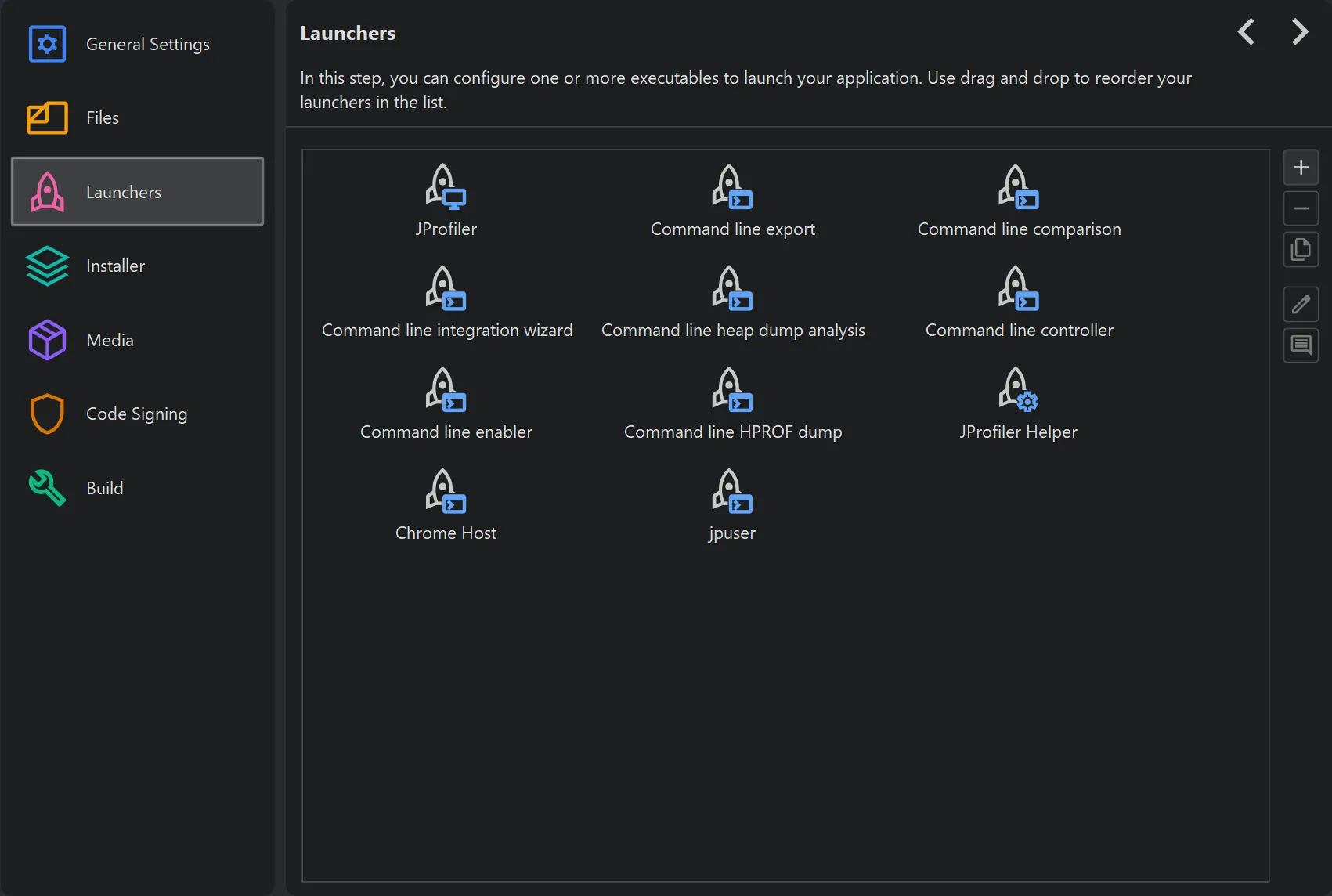Select Command line export launcher

pyautogui.click(x=731, y=188)
